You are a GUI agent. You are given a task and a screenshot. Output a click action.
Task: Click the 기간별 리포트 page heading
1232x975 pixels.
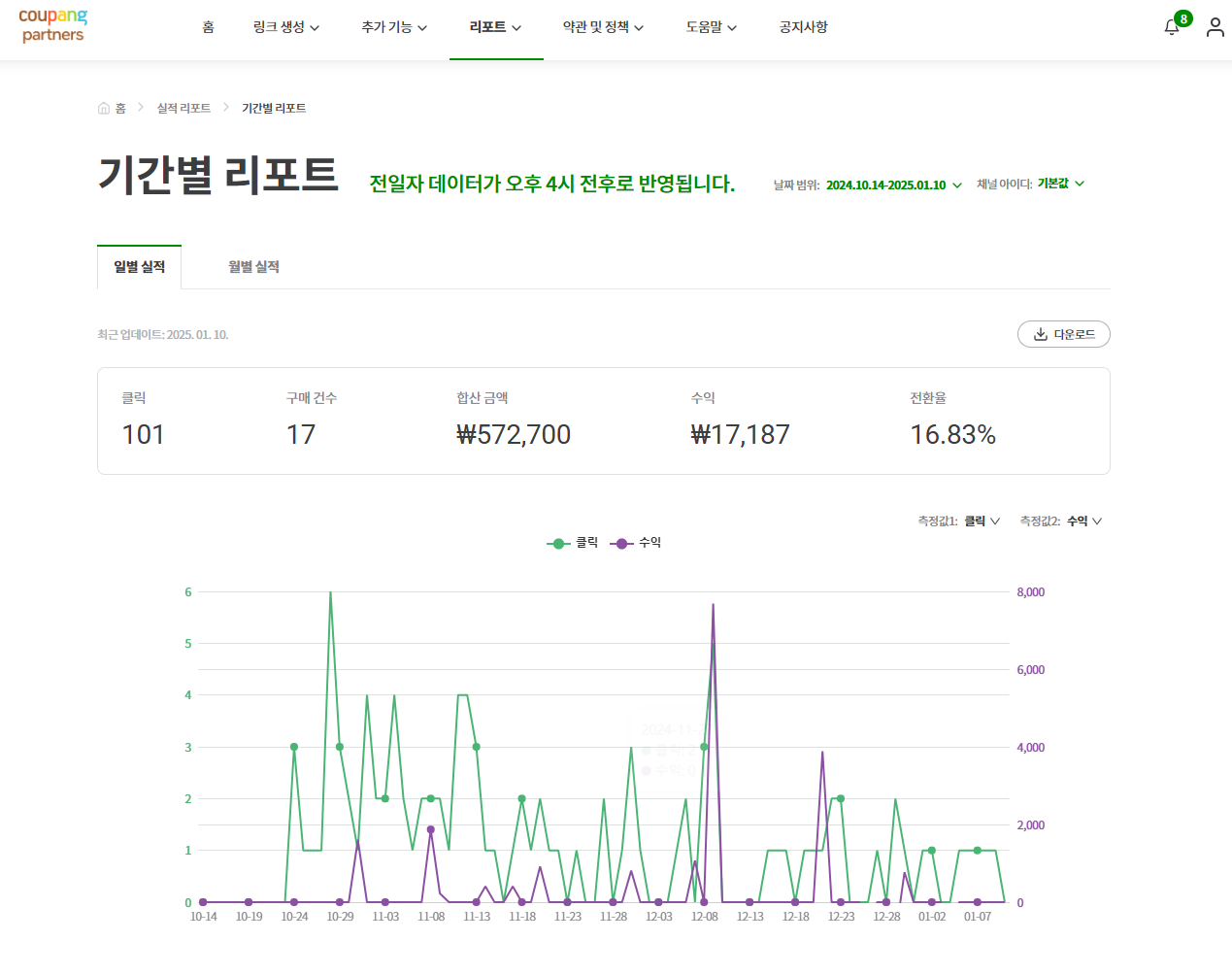click(218, 175)
